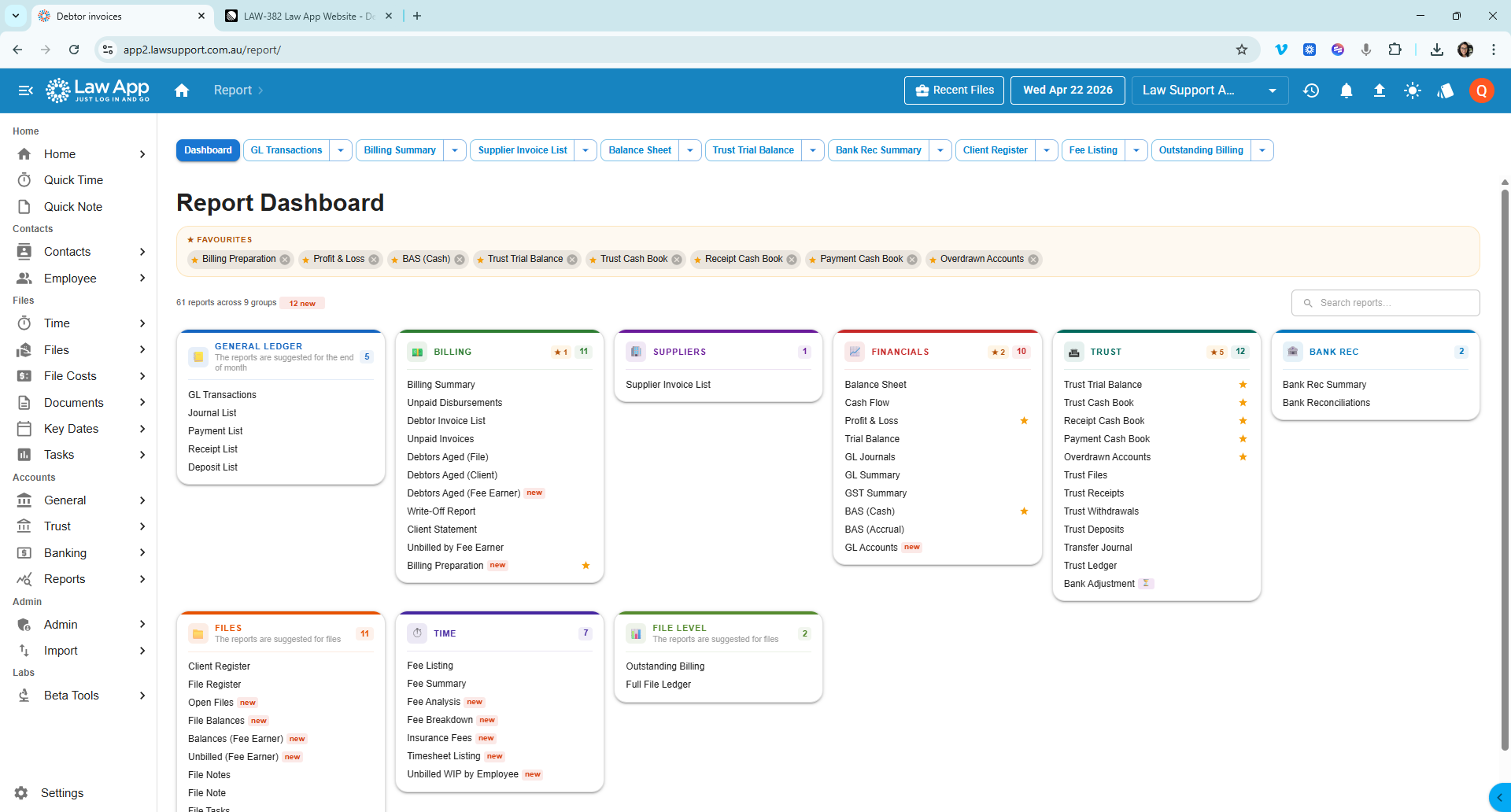Click the Wed Apr 22 2026 date button

(1068, 90)
